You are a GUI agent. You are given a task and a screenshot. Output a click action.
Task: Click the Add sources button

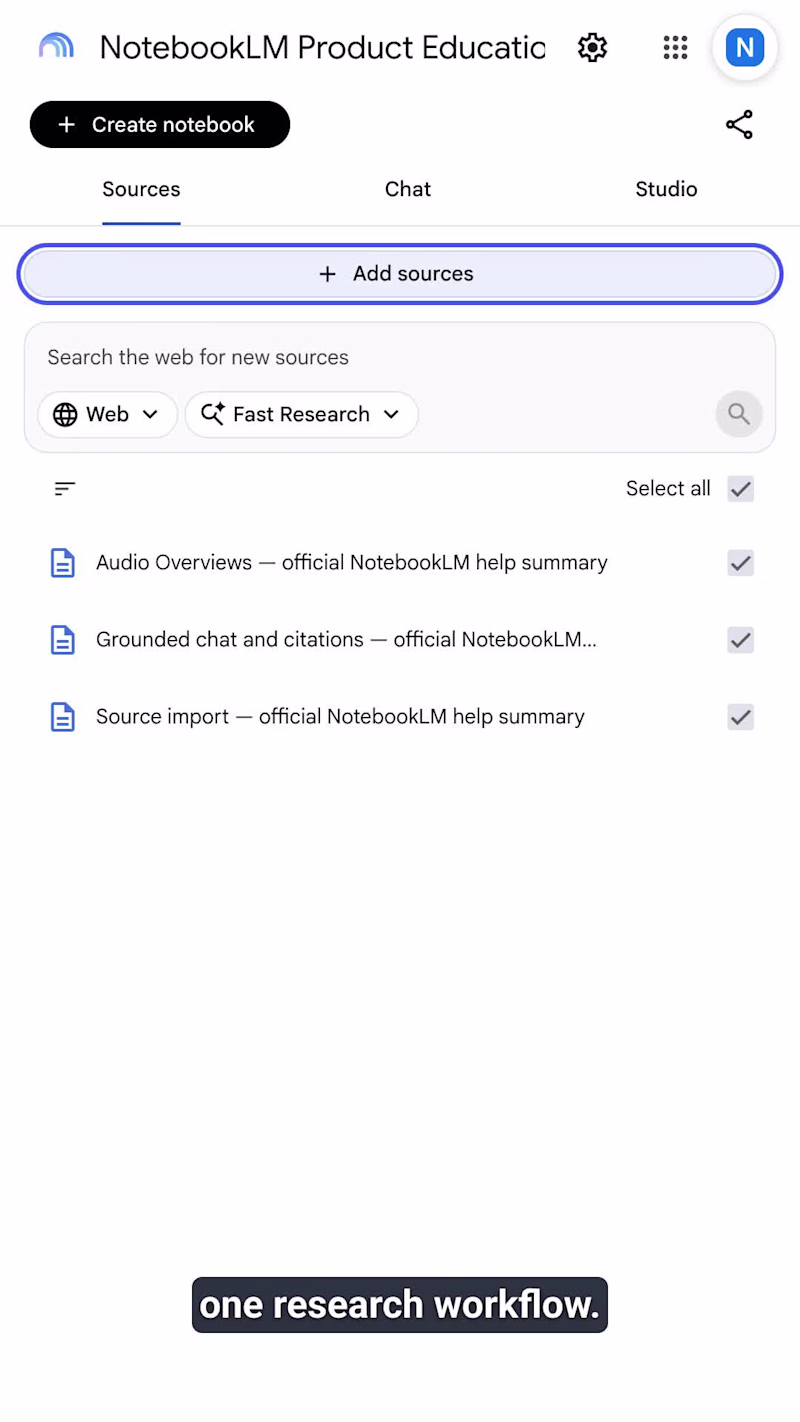(x=400, y=274)
